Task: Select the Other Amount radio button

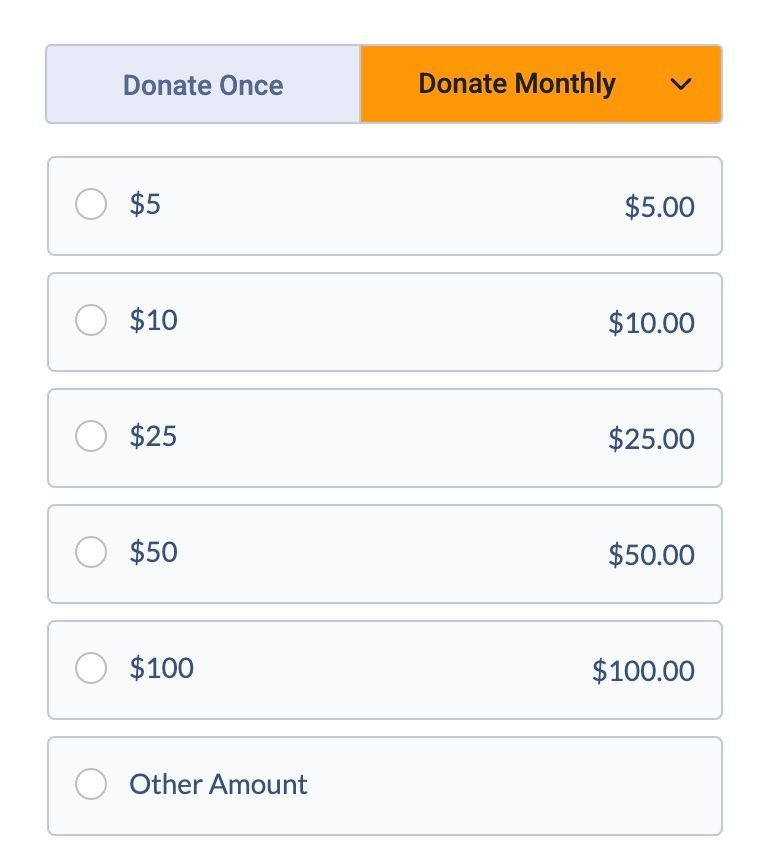Action: click(x=91, y=785)
